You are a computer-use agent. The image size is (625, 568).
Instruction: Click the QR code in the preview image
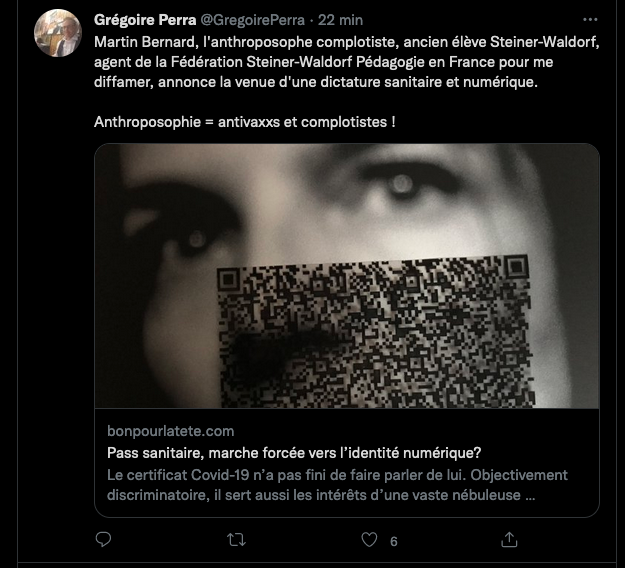pos(376,332)
